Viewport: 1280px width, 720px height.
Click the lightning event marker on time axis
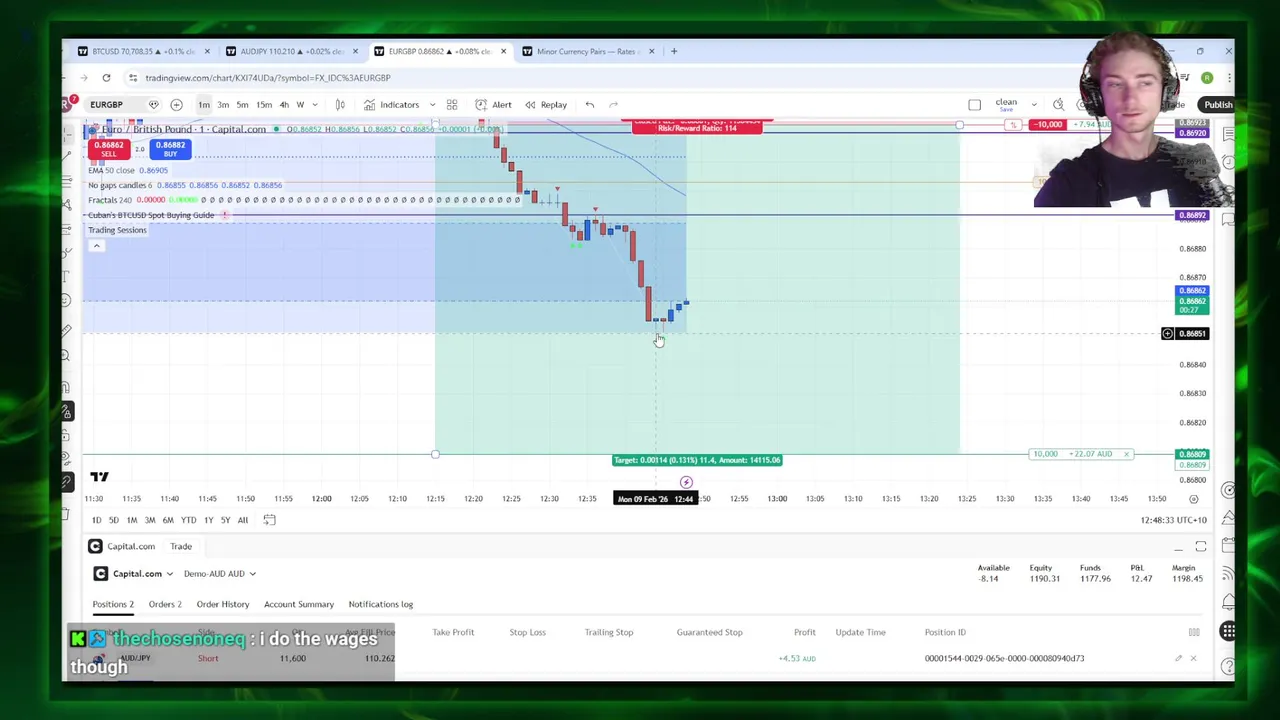pyautogui.click(x=686, y=482)
